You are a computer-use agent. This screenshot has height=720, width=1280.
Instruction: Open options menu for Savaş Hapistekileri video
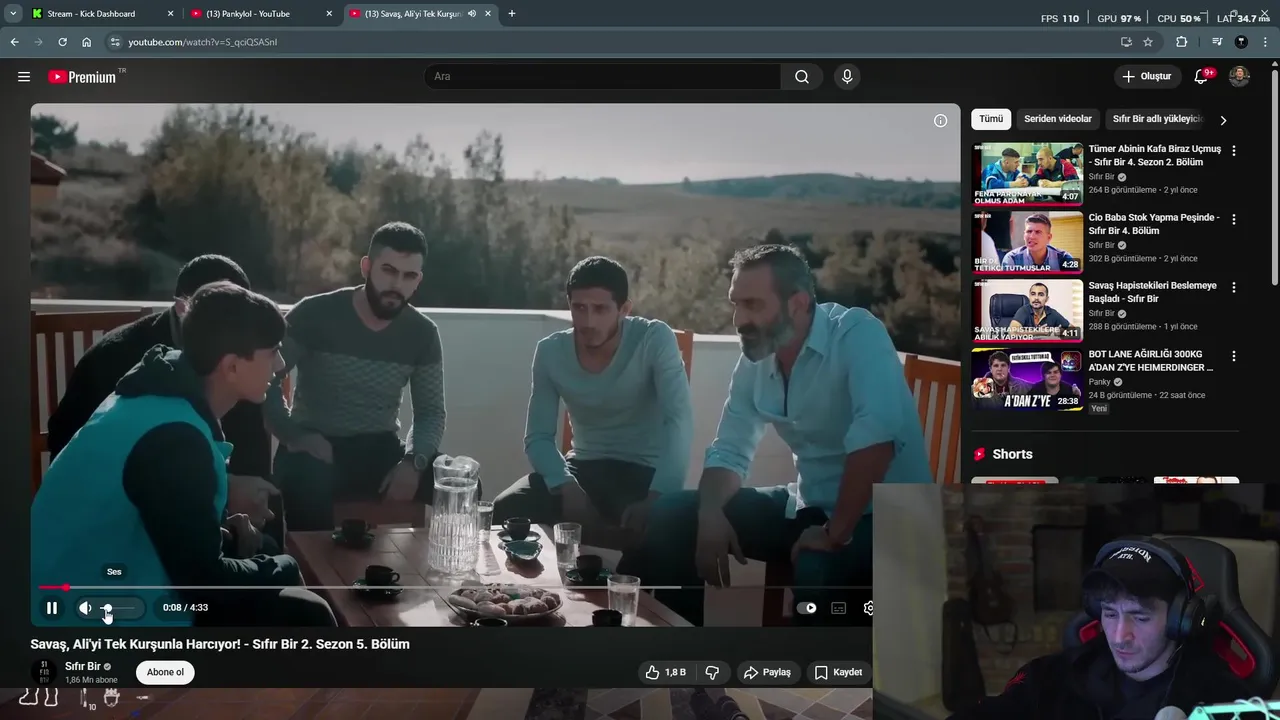(1233, 287)
